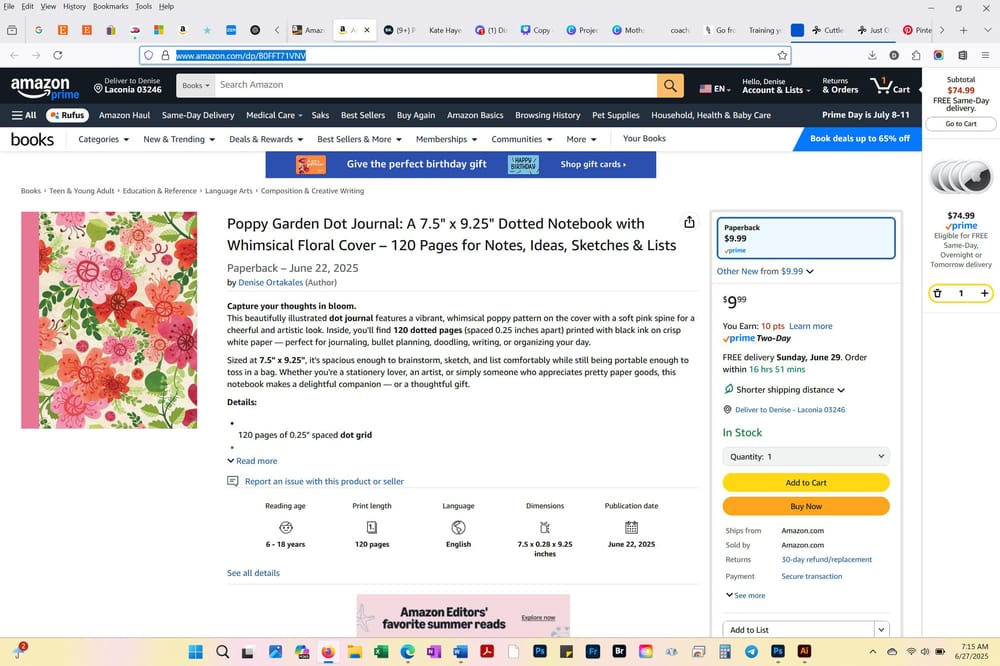The image size is (1000, 666).
Task: Open the floral journal cover image
Action: tap(109, 320)
